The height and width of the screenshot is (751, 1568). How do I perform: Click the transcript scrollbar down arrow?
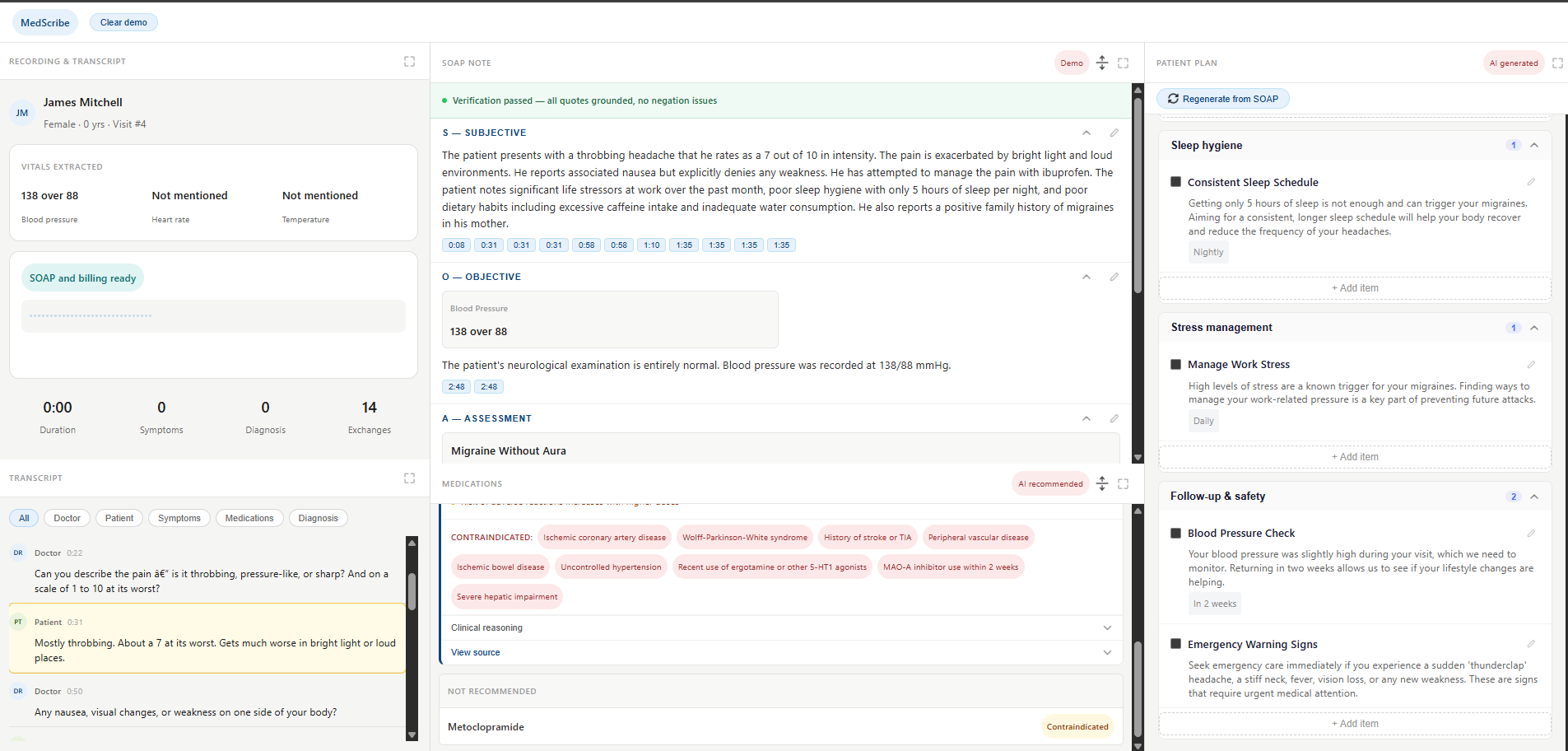point(412,735)
